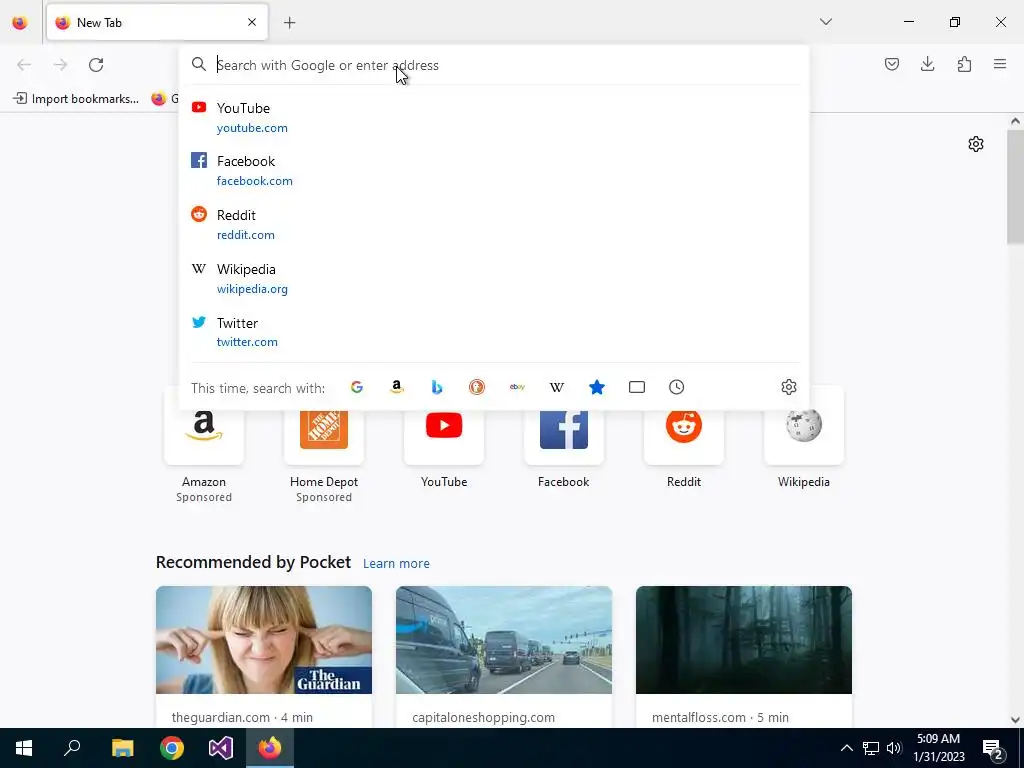Choose the Wikipedia suggestion in the dropdown
The height and width of the screenshot is (768, 1024).
click(494, 278)
